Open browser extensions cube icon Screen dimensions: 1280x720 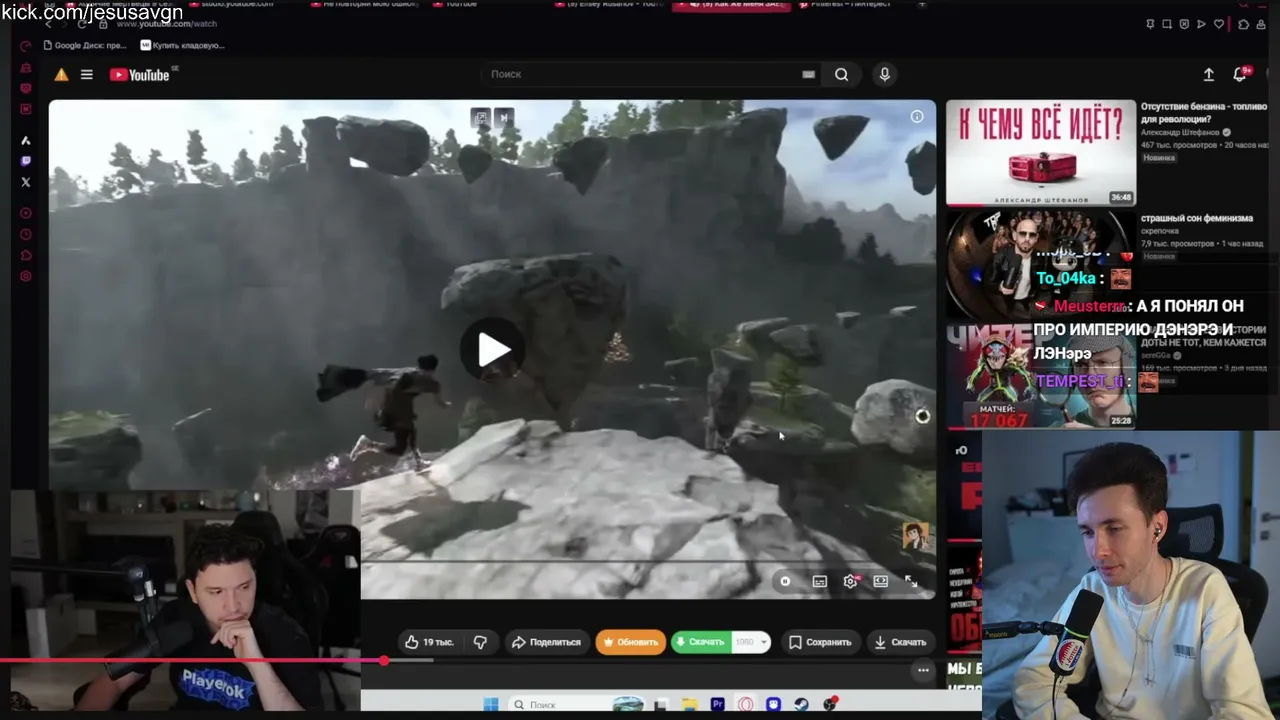1243,24
